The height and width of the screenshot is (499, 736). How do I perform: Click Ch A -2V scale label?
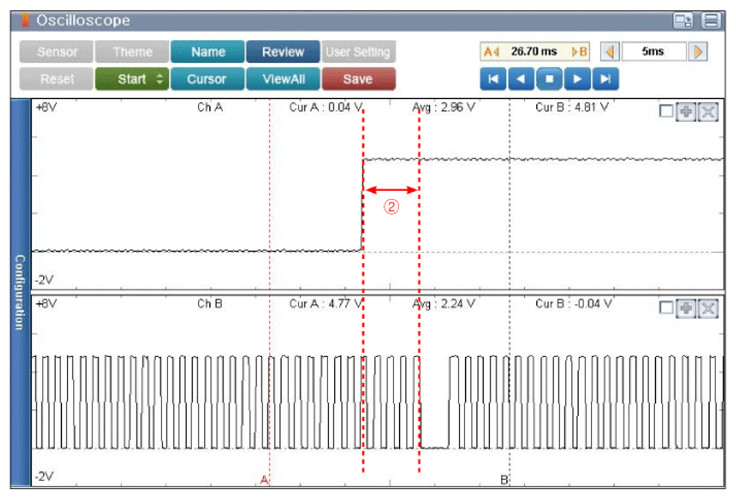point(45,280)
